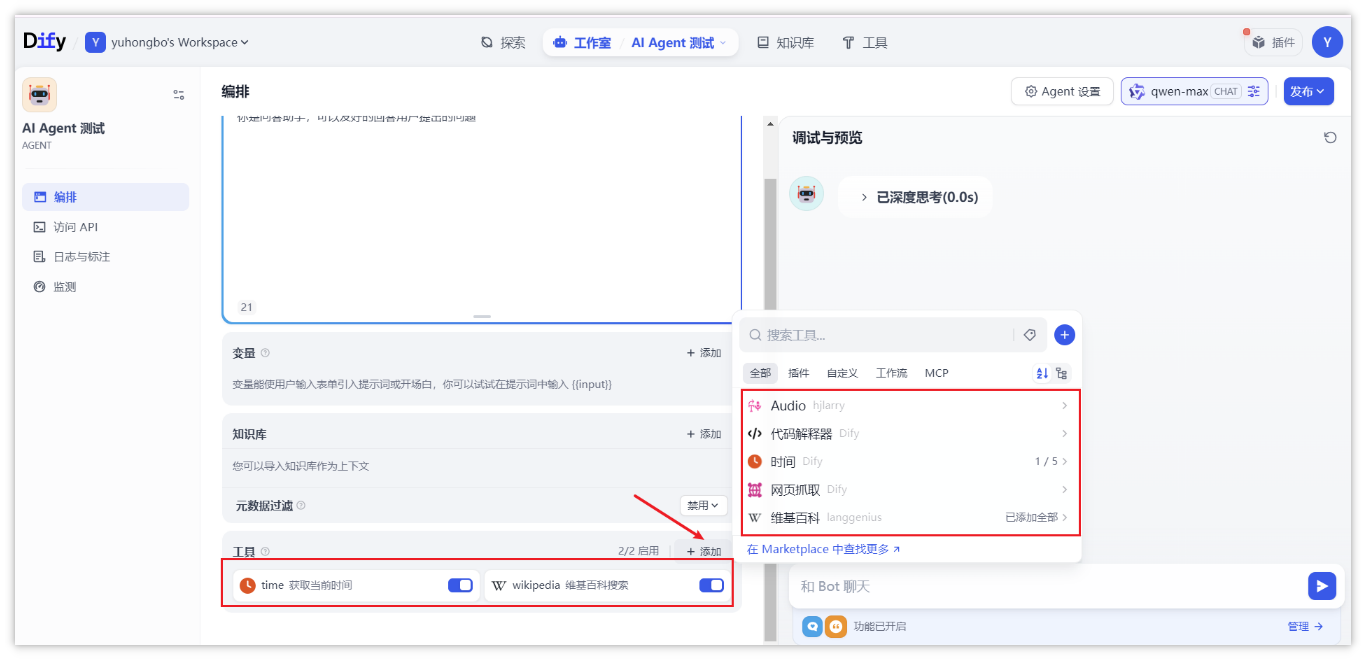This screenshot has width=1366, height=660.
Task: Click the Audio tool pink icon
Action: click(755, 406)
